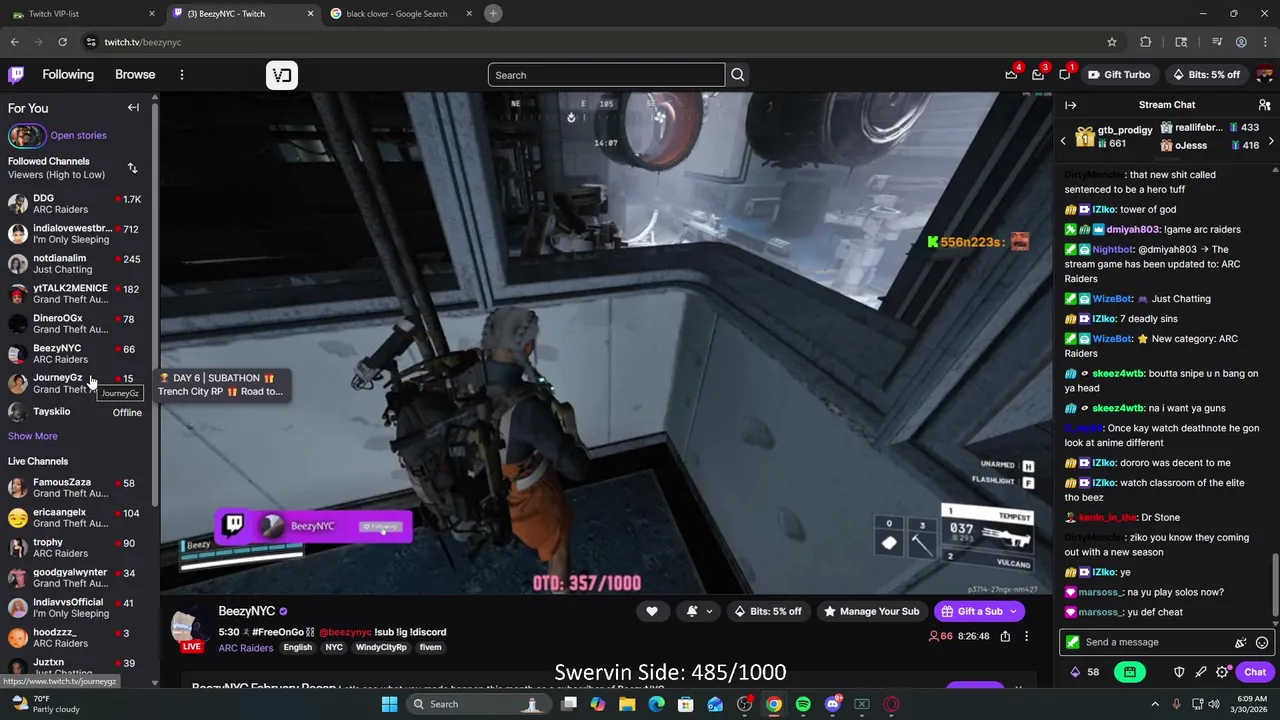This screenshot has height=720, width=1280.
Task: Click the fivem stream tag
Action: 430,648
